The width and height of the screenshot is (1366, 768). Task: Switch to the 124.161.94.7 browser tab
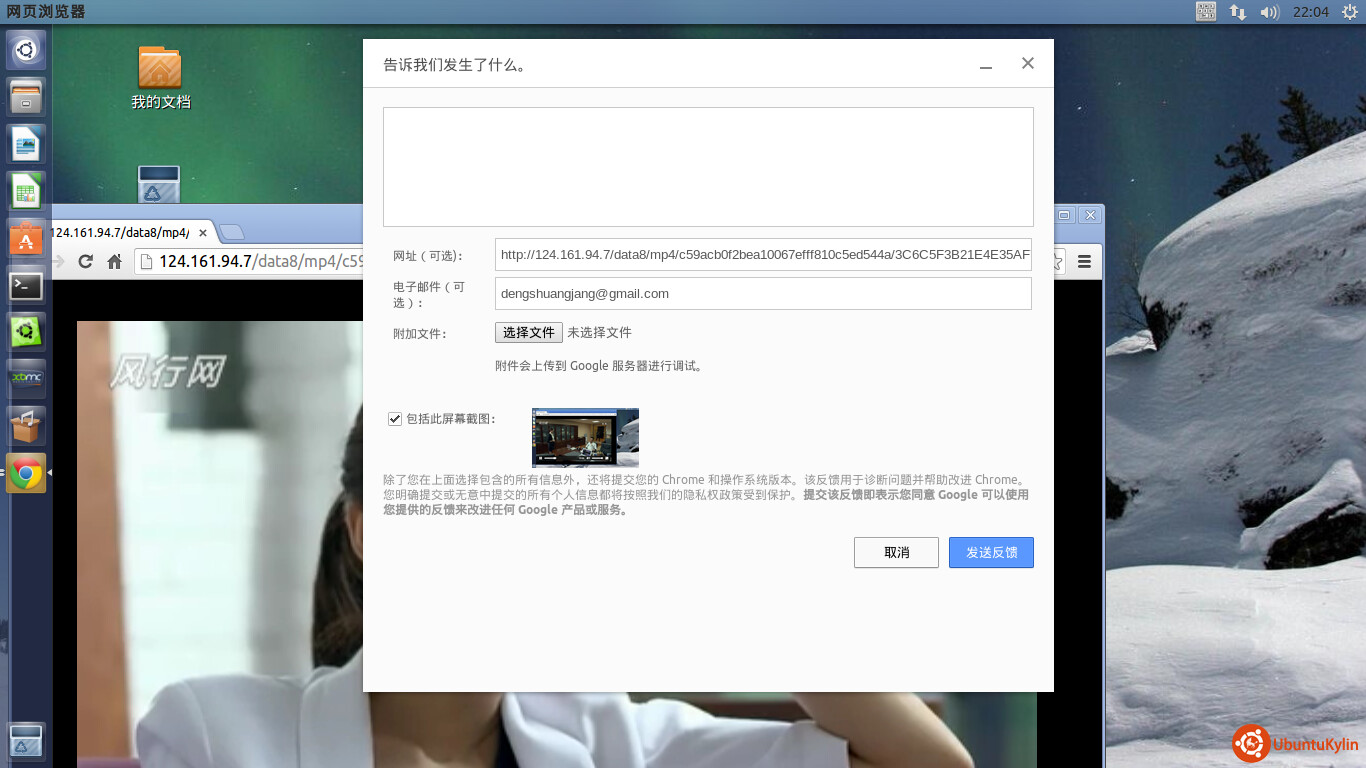[120, 233]
